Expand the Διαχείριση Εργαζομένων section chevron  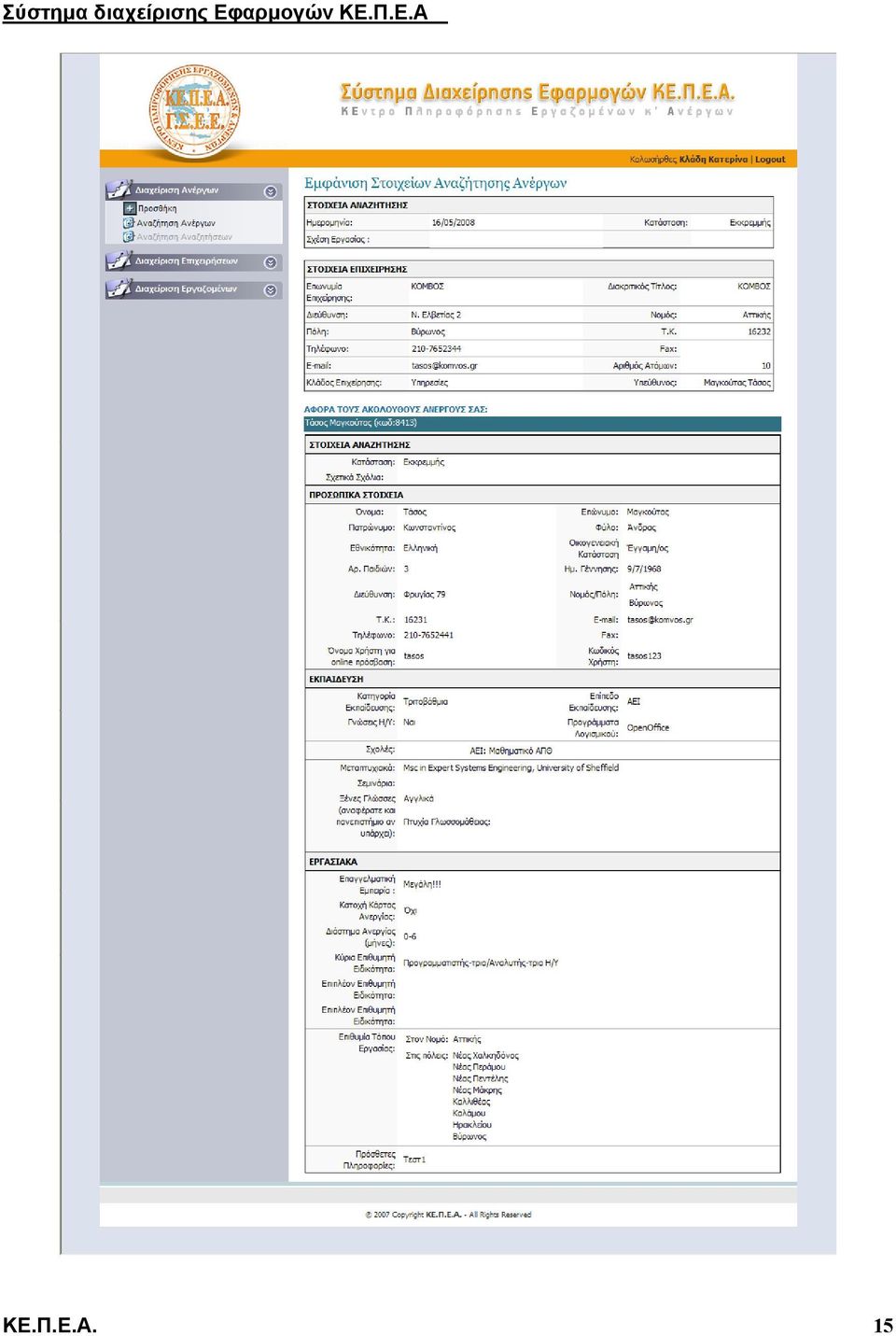tap(271, 290)
